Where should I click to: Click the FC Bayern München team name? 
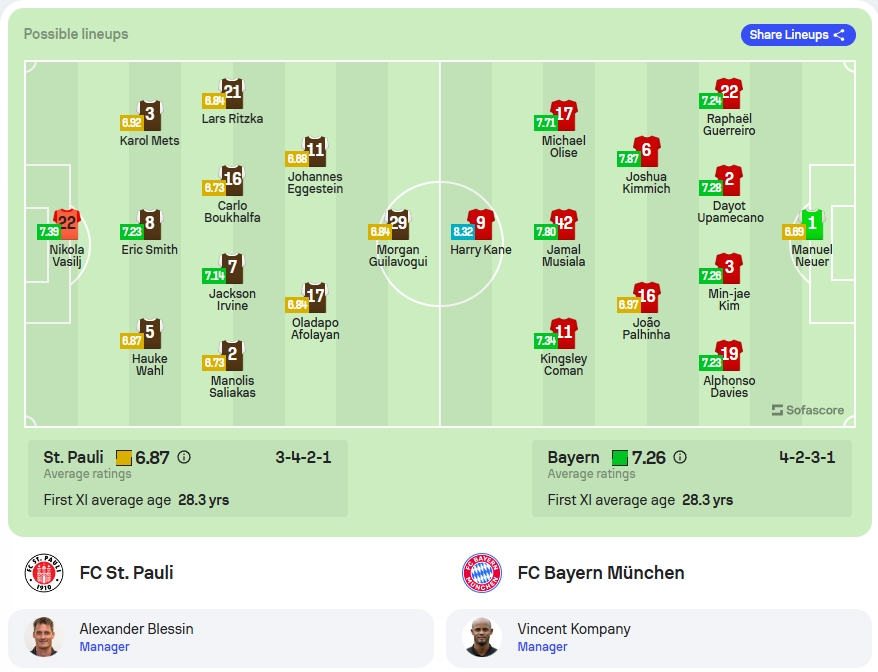(601, 573)
